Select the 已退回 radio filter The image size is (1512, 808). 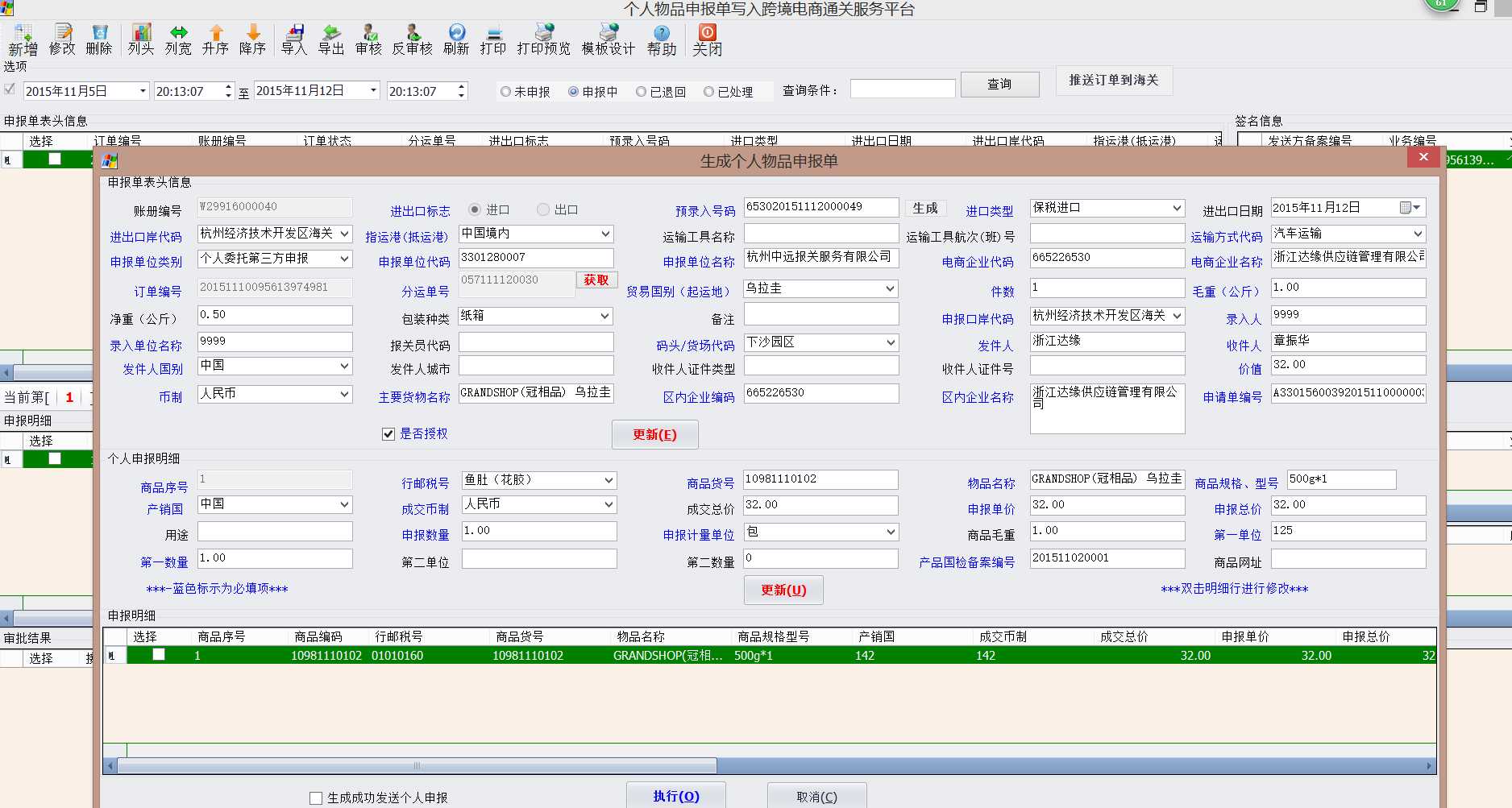tap(642, 92)
